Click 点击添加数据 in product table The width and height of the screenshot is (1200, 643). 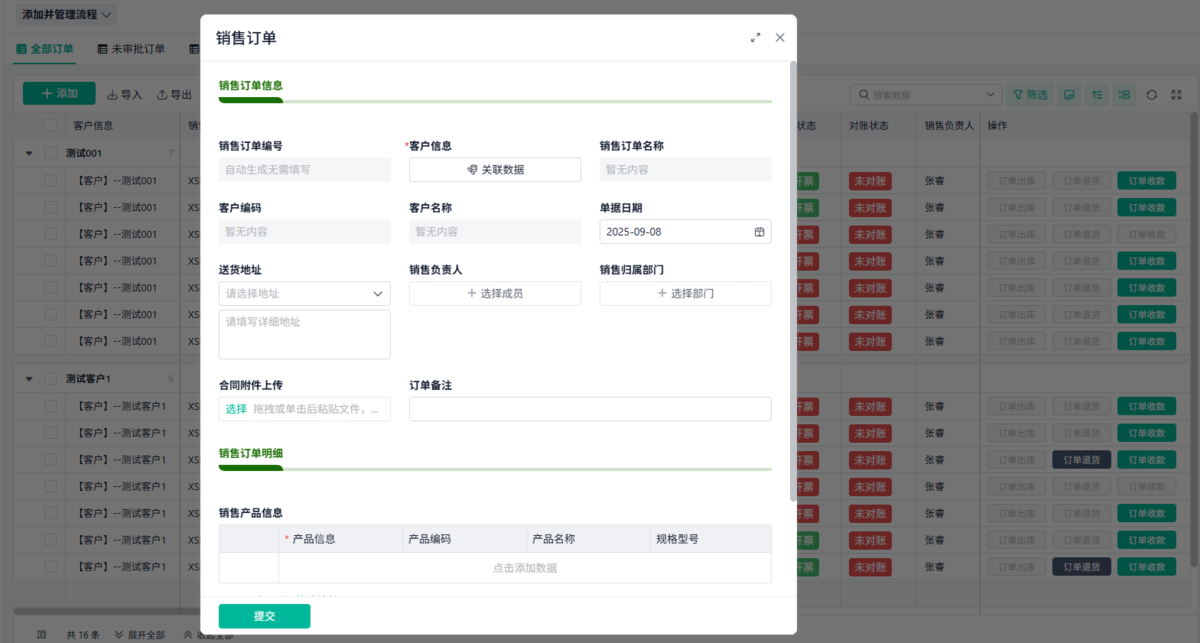click(525, 568)
